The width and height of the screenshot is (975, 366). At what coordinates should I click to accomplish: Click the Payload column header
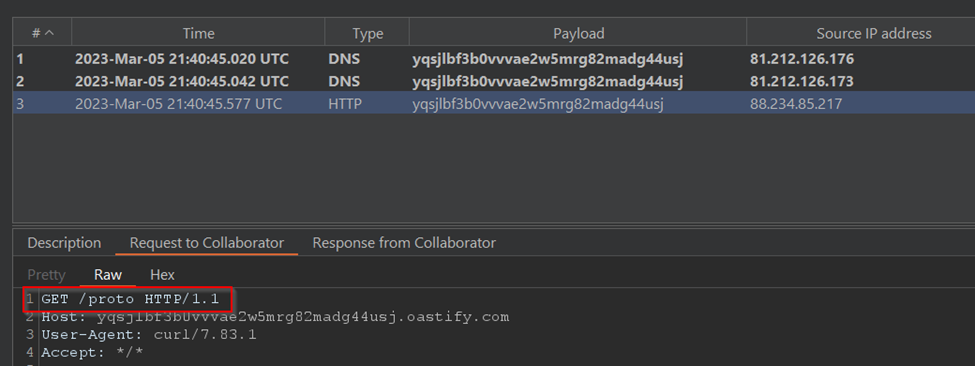click(x=578, y=34)
